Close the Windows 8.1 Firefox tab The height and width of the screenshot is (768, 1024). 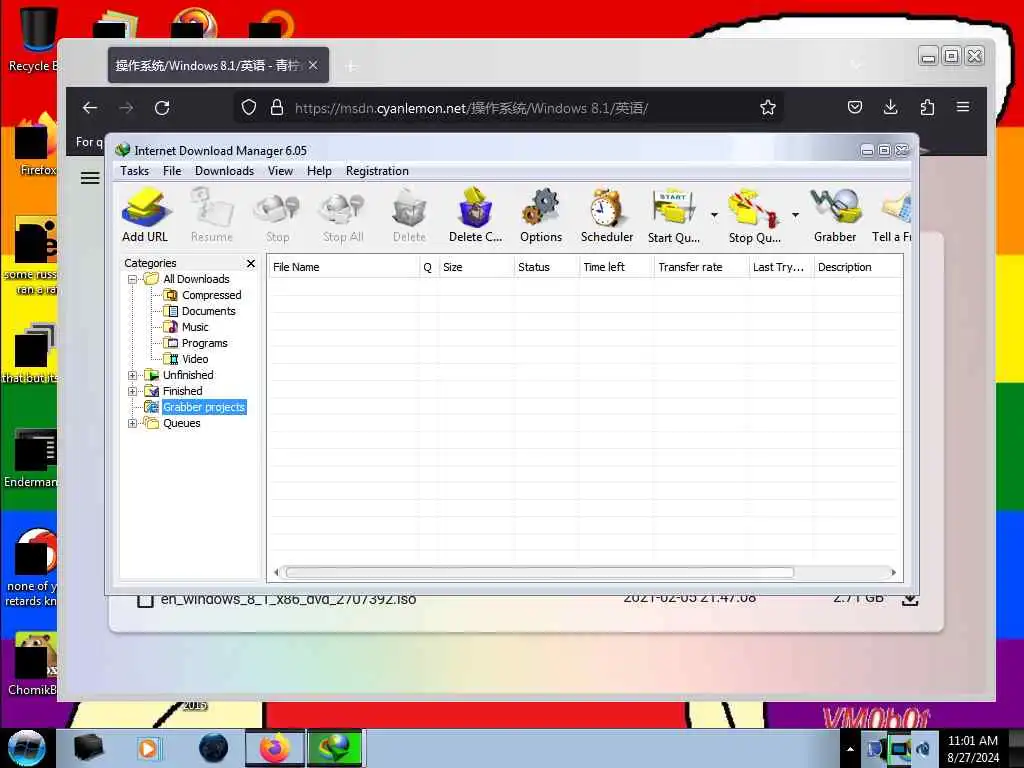313,65
